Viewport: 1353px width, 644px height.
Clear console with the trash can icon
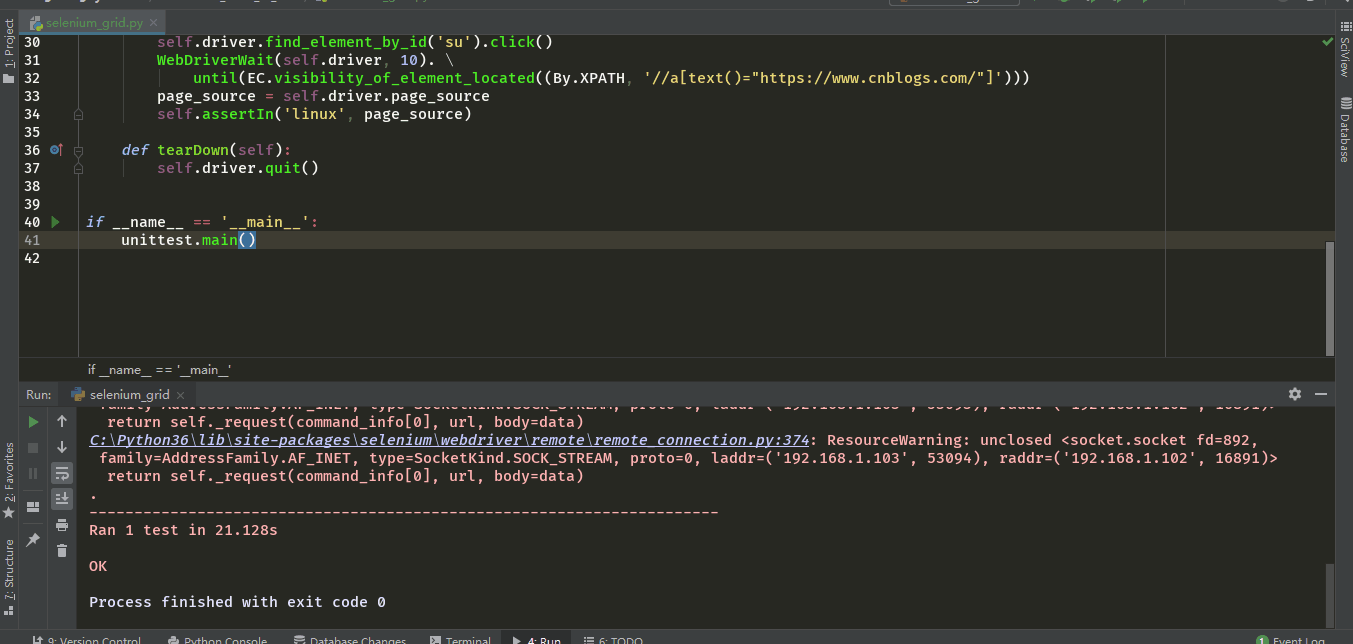[x=62, y=550]
